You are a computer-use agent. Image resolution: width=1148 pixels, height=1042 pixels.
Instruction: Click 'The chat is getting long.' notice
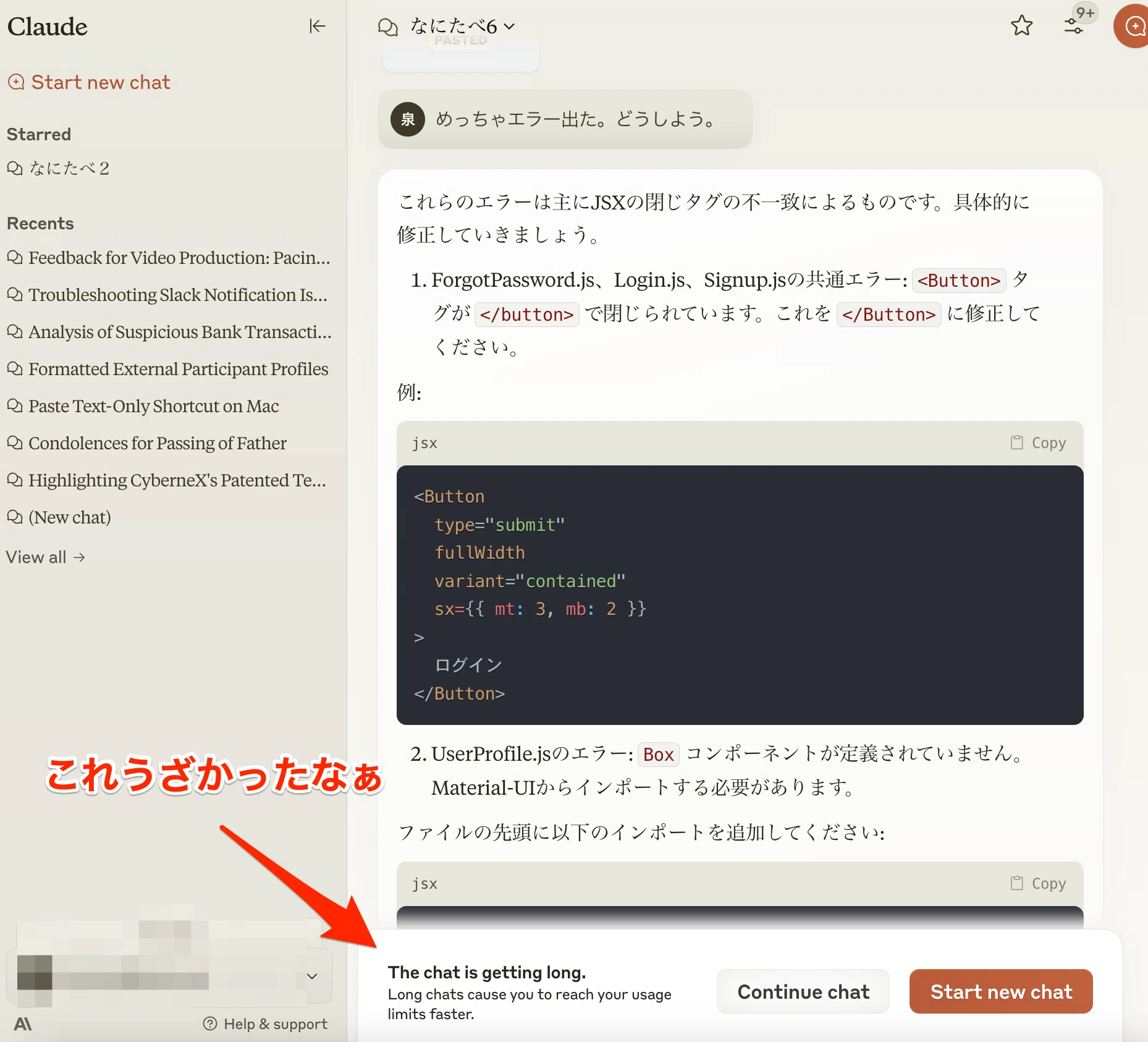(x=487, y=973)
